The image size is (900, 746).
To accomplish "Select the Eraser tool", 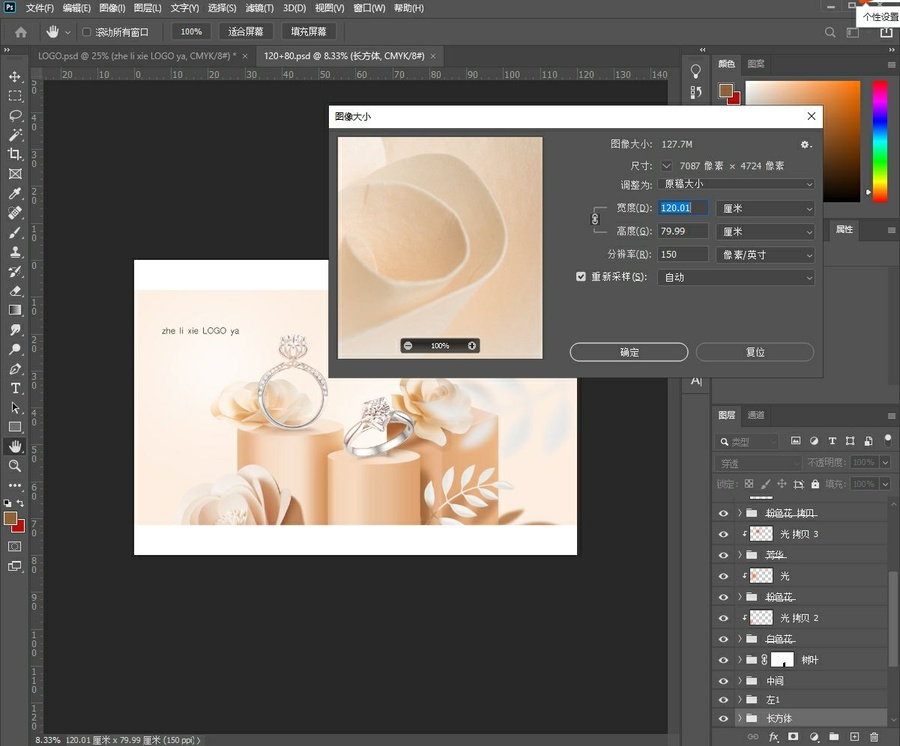I will pos(15,291).
